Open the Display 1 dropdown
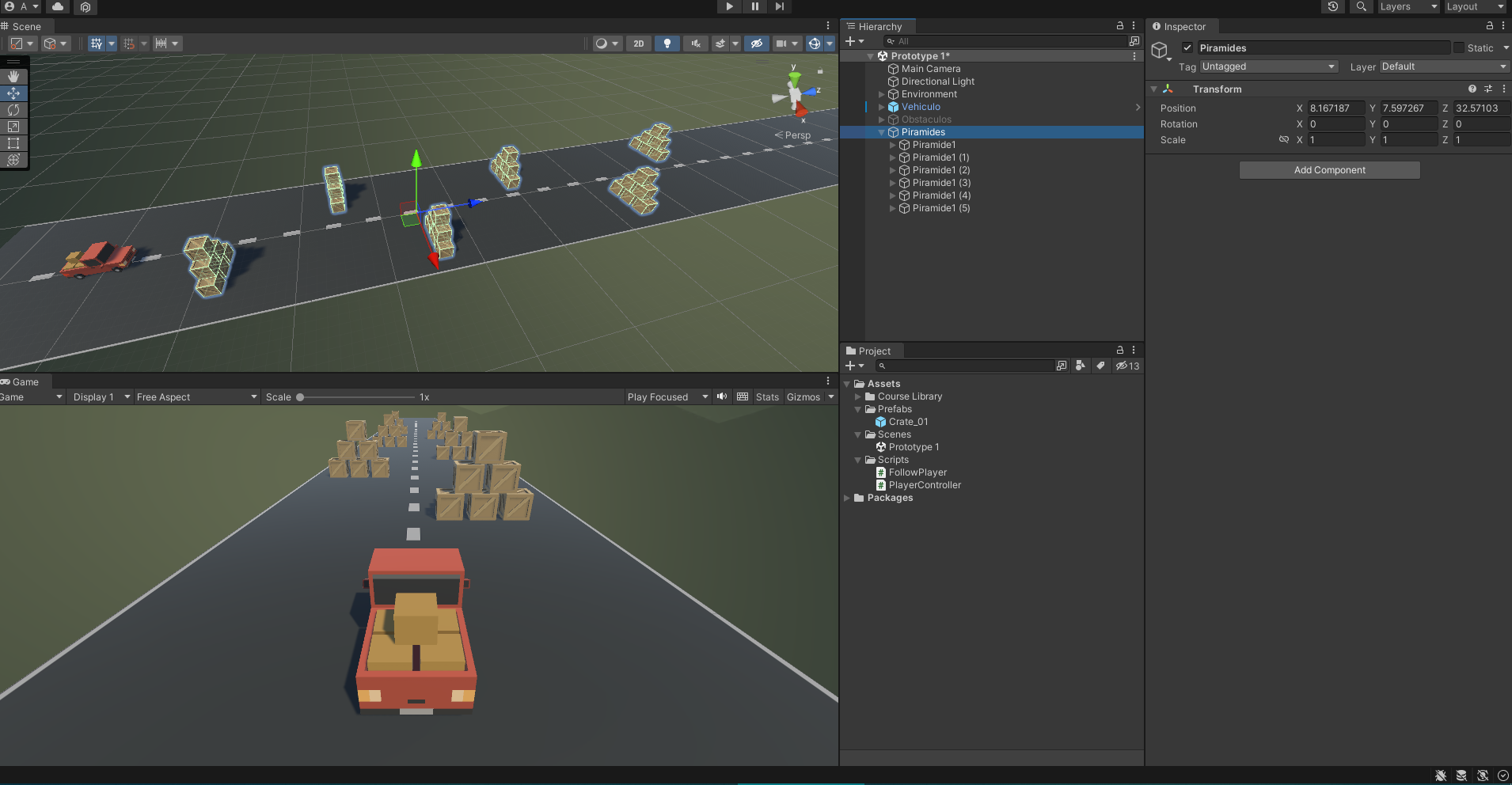Image resolution: width=1512 pixels, height=785 pixels. (100, 396)
